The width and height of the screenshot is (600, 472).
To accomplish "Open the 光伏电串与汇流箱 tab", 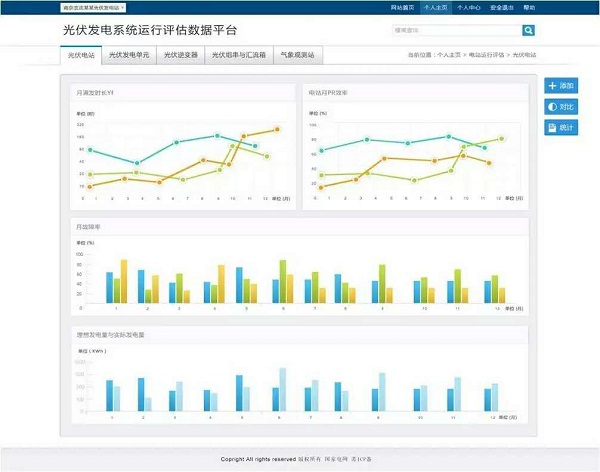I will (x=239, y=56).
